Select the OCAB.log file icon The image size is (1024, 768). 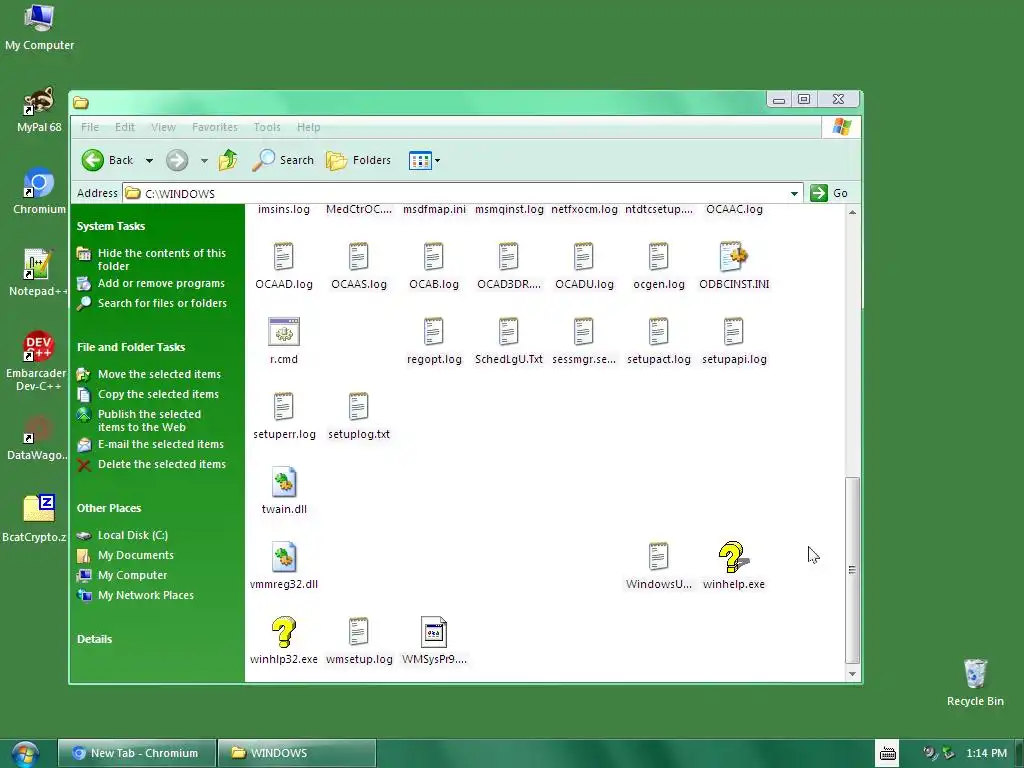(434, 257)
